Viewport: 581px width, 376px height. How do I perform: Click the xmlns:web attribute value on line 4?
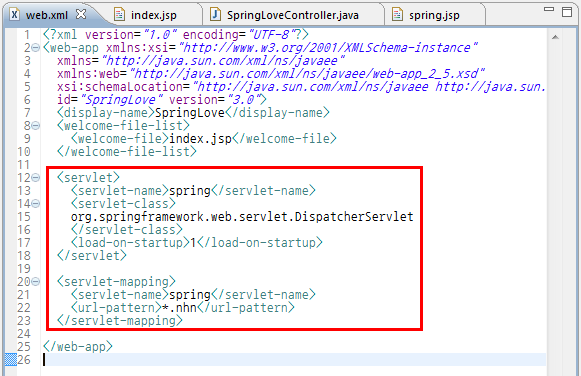pos(308,74)
